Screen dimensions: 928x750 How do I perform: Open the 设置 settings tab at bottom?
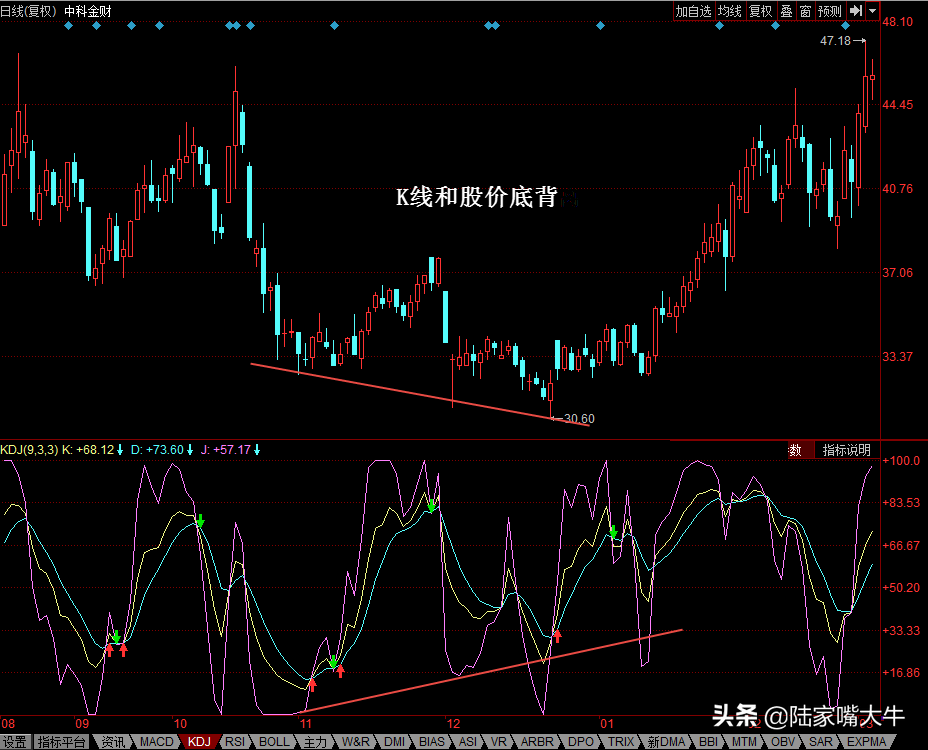tap(14, 742)
